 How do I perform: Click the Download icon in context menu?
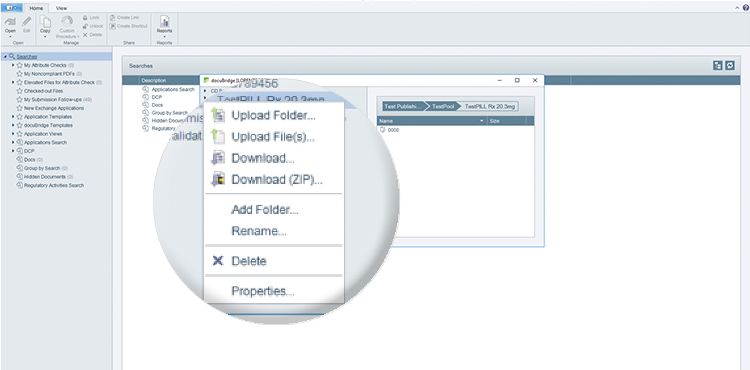pos(218,158)
